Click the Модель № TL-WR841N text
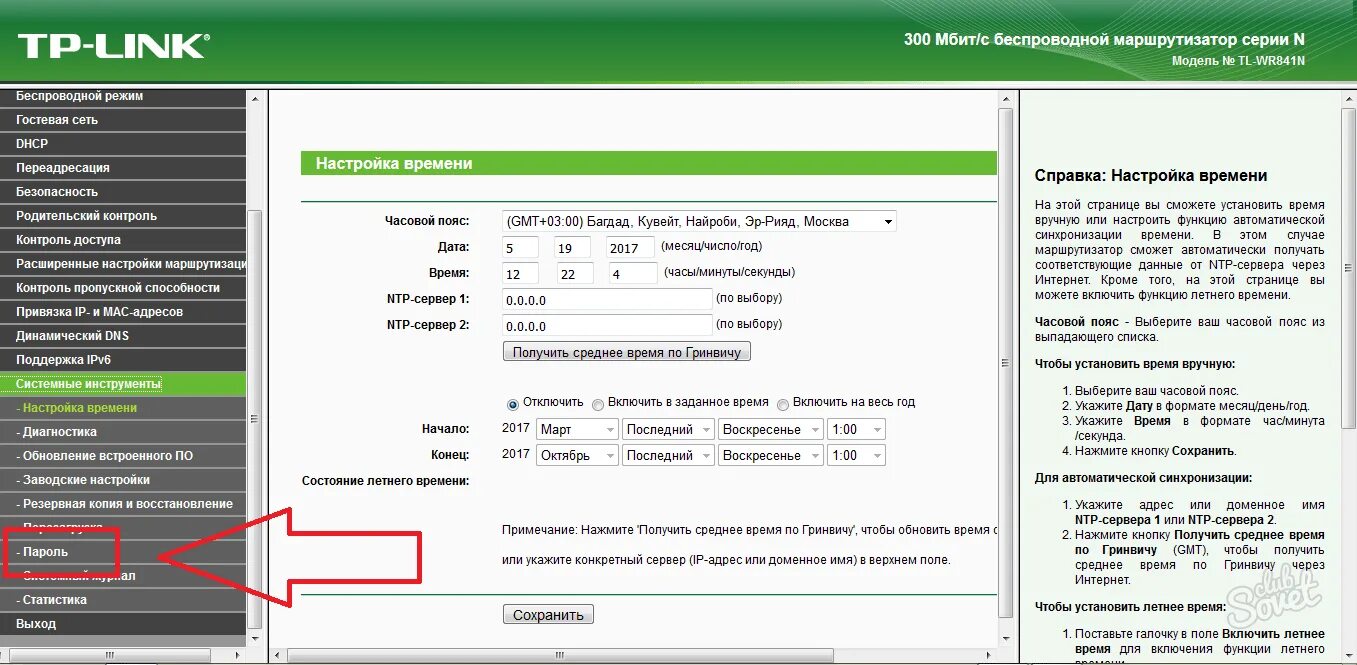Image resolution: width=1357 pixels, height=665 pixels. pyautogui.click(x=1238, y=61)
